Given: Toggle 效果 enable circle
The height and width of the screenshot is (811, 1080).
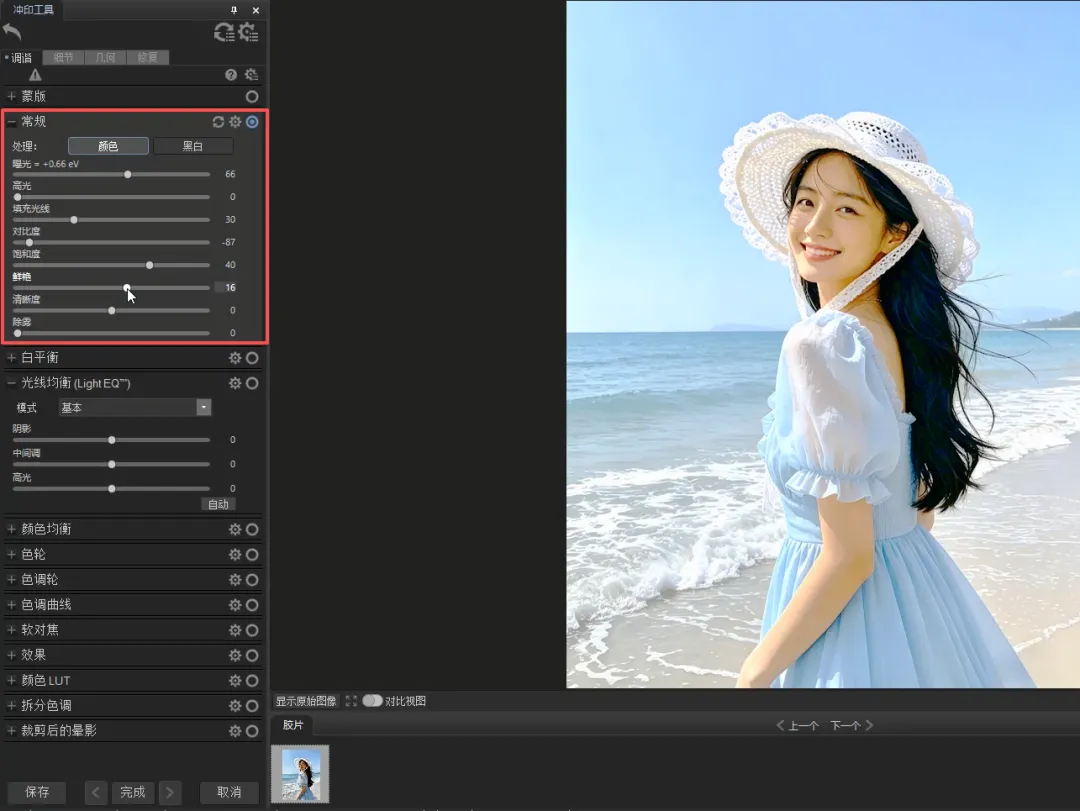Looking at the screenshot, I should click(253, 655).
